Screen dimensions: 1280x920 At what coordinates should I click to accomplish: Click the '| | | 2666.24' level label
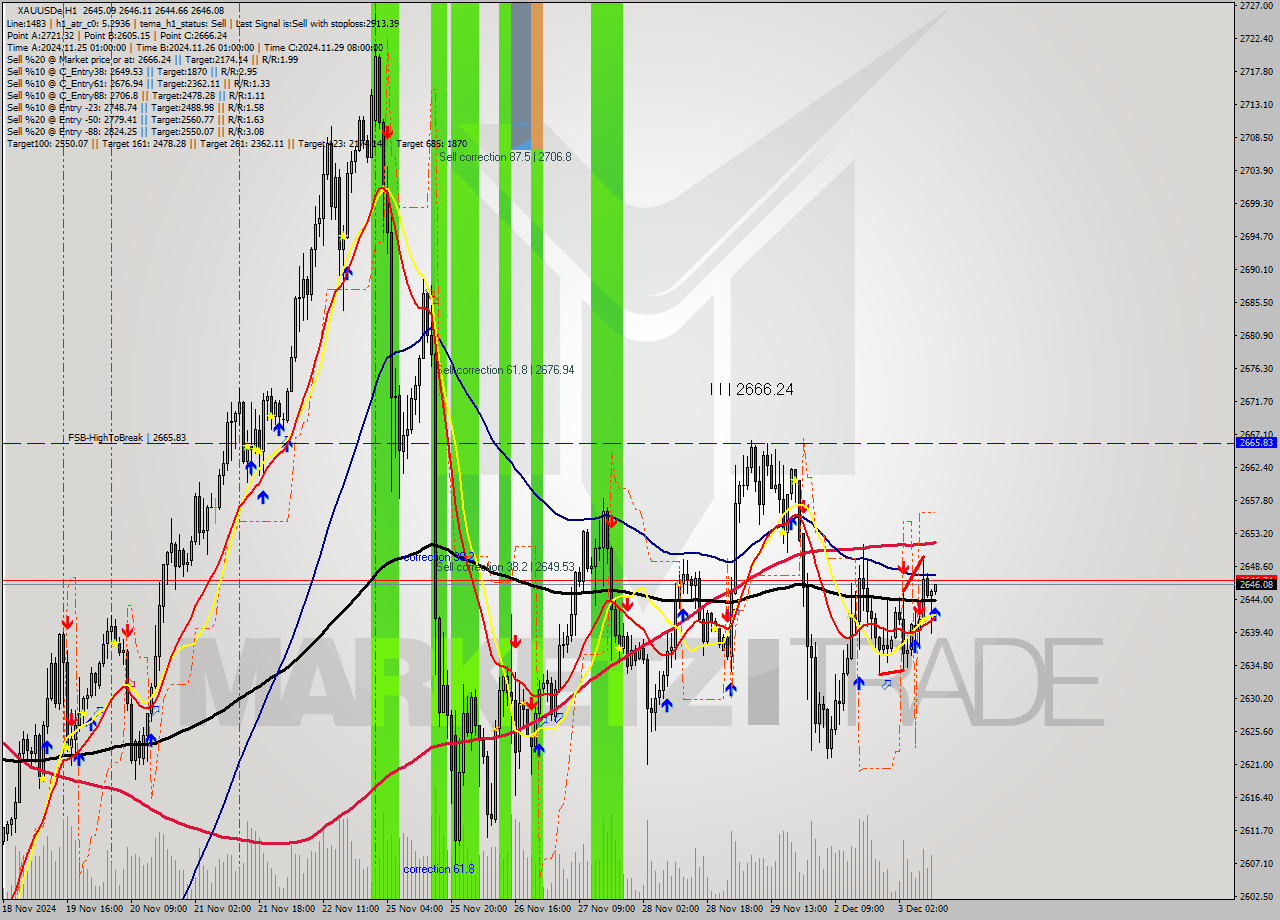pyautogui.click(x=751, y=389)
